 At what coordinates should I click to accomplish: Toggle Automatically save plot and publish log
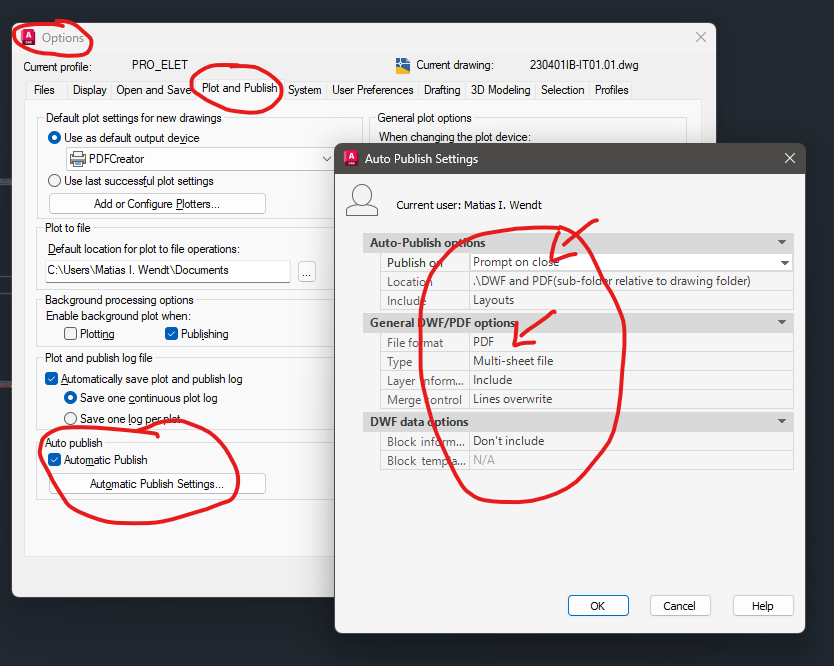pos(52,379)
